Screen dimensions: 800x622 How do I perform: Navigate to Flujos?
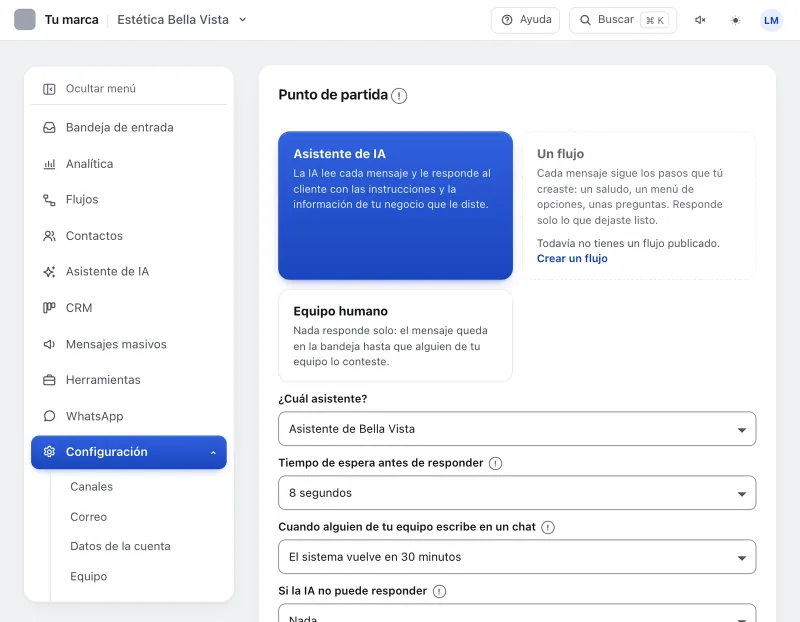(129, 200)
